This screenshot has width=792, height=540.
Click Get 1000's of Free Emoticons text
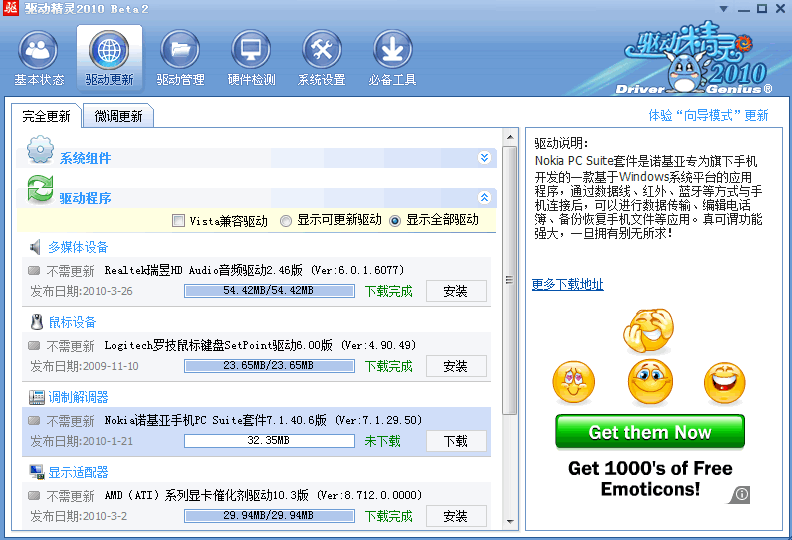[650, 478]
